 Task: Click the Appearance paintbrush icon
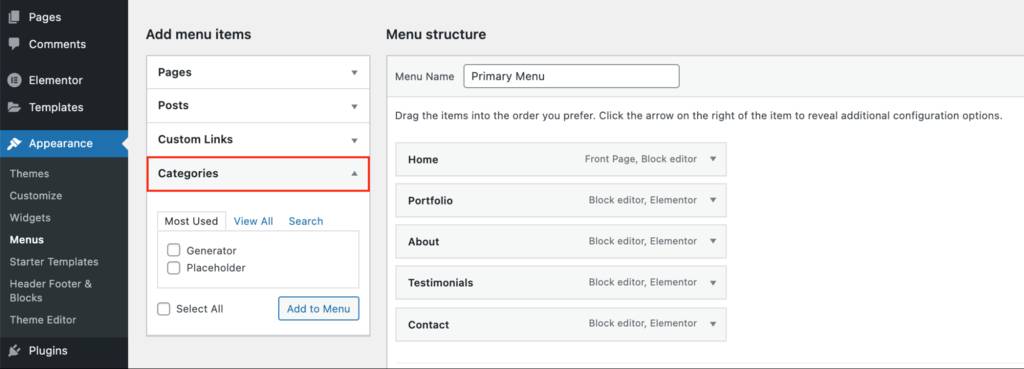pyautogui.click(x=14, y=144)
